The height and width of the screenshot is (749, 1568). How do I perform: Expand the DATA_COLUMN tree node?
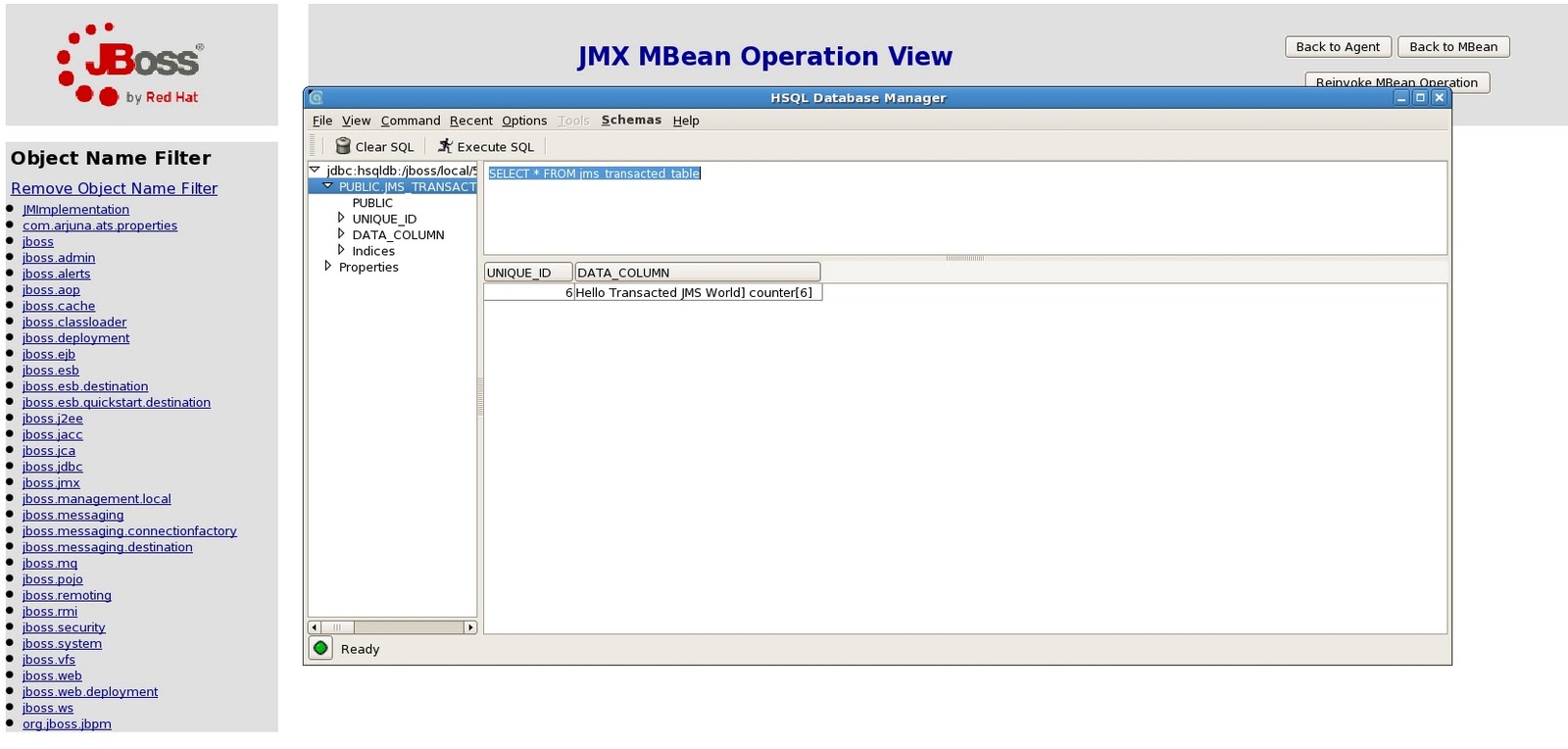(341, 234)
